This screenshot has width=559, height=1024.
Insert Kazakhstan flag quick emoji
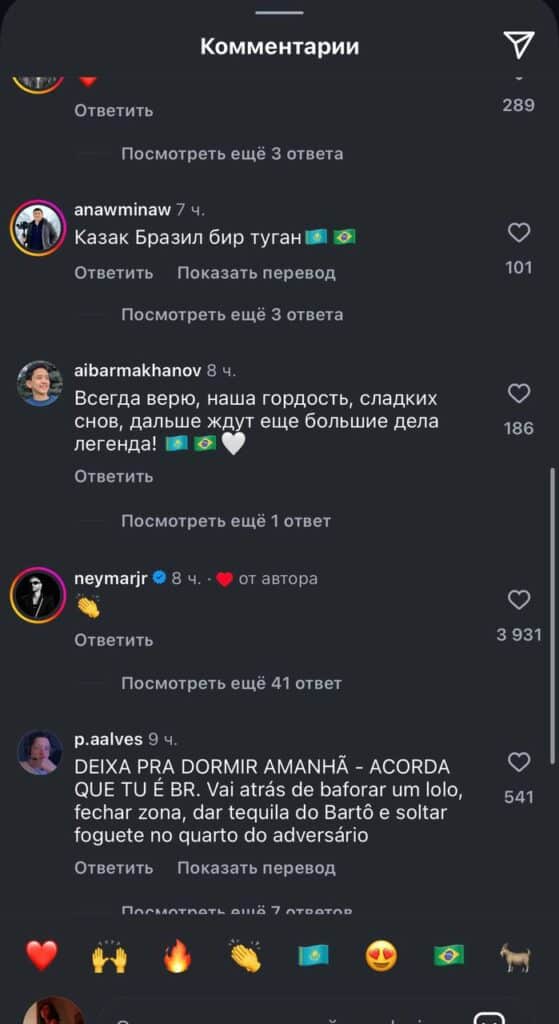[313, 956]
